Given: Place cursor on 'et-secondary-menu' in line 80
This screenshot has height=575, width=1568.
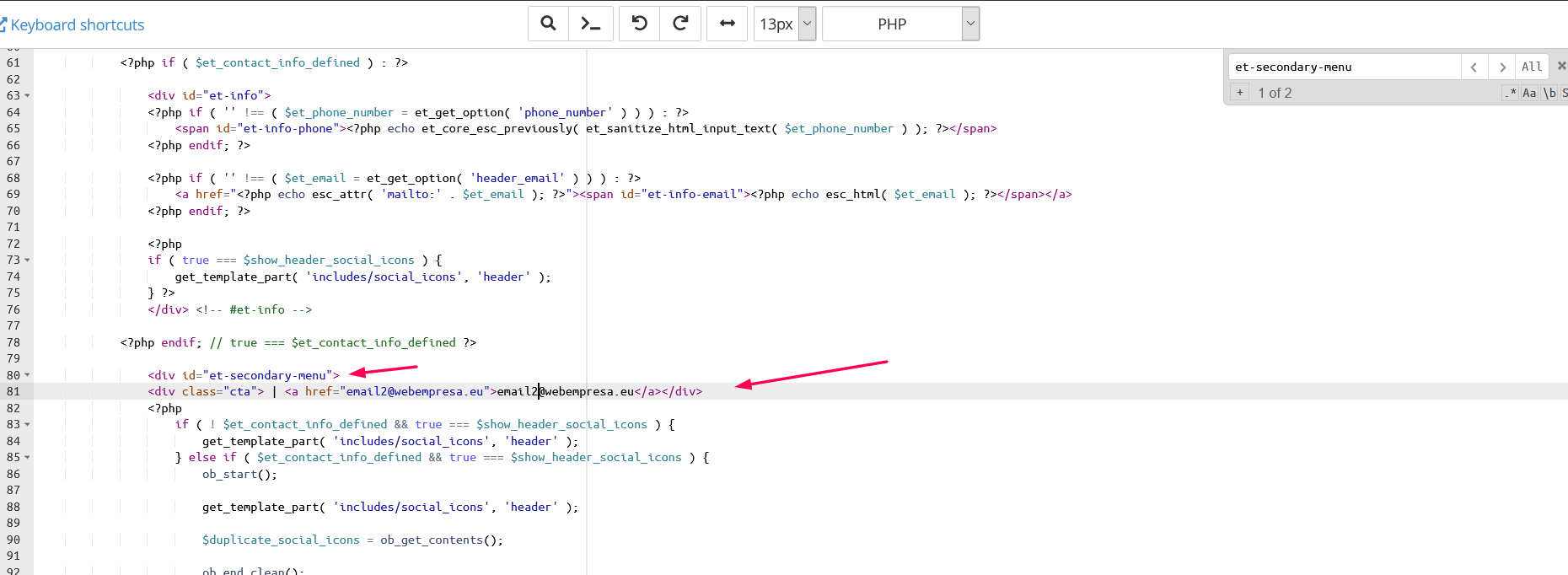Looking at the screenshot, I should (267, 375).
